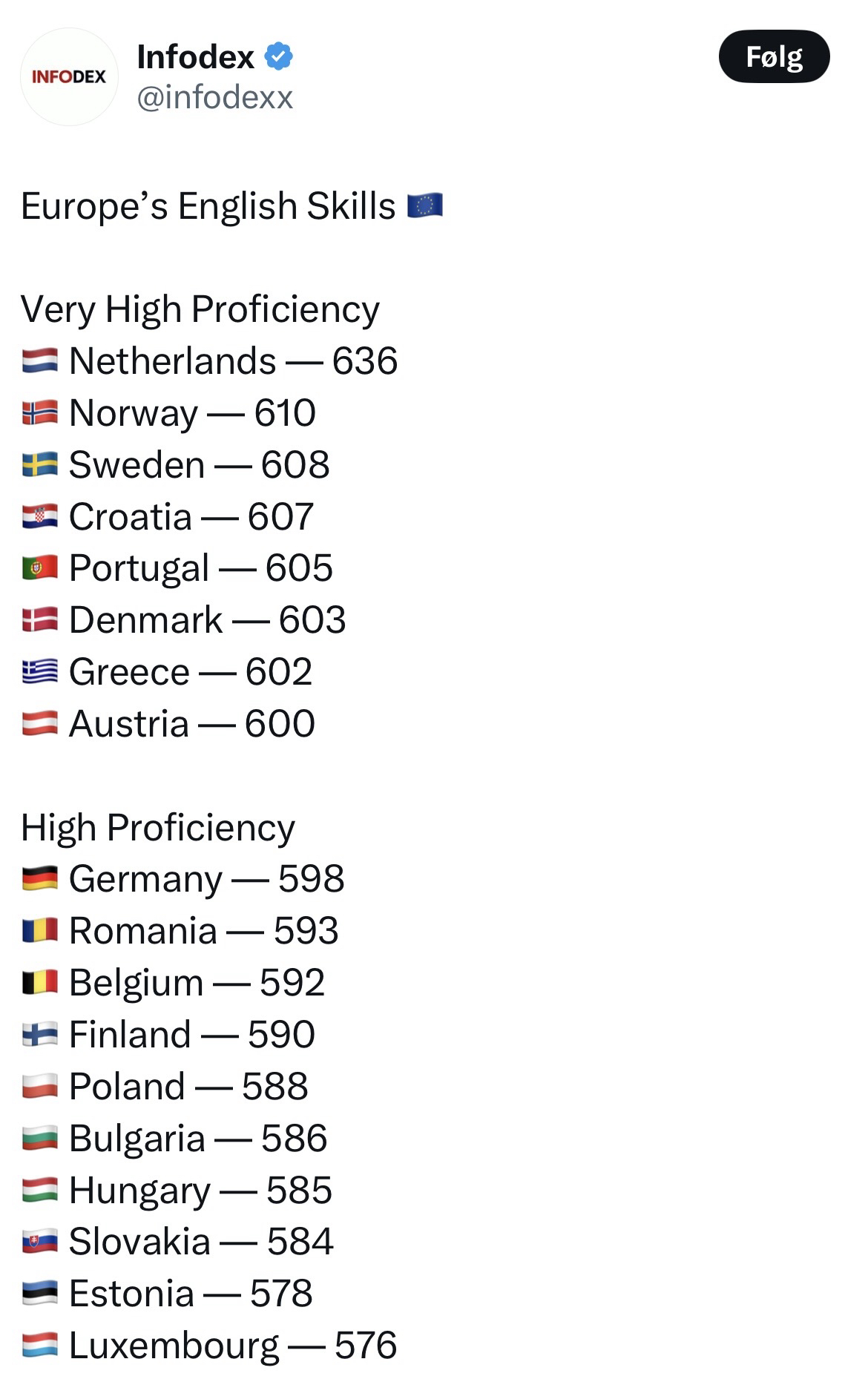The height and width of the screenshot is (1379, 868).
Task: Open the Infodex profile avatar
Action: click(69, 76)
